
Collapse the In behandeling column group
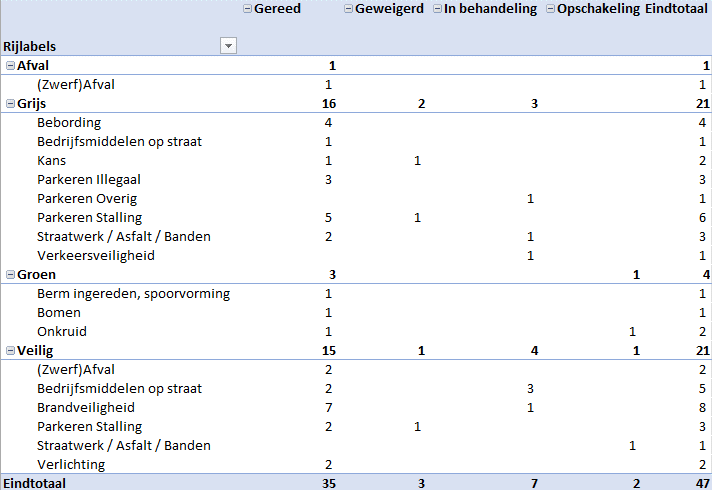click(x=438, y=9)
